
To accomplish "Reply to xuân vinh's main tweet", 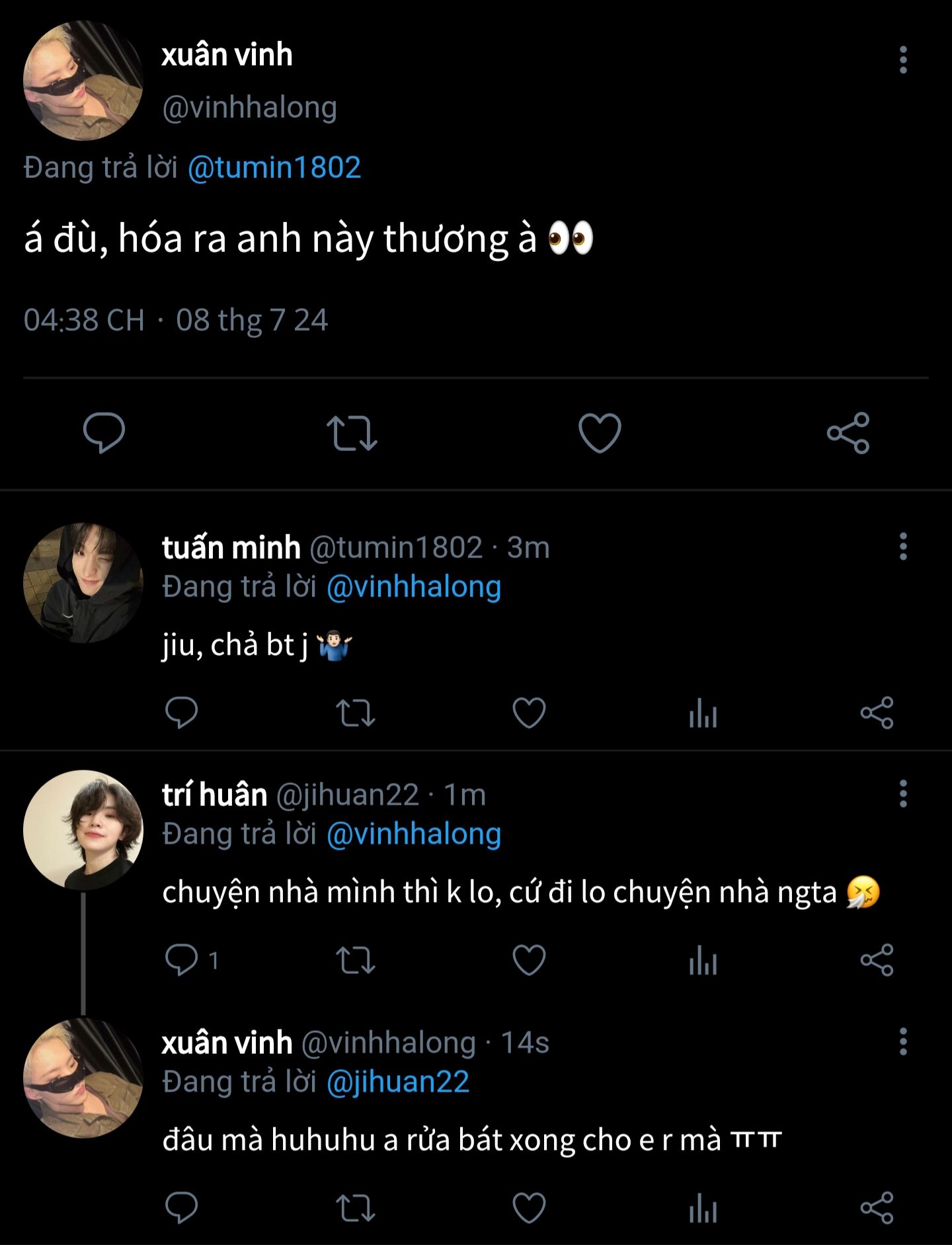I will (104, 433).
